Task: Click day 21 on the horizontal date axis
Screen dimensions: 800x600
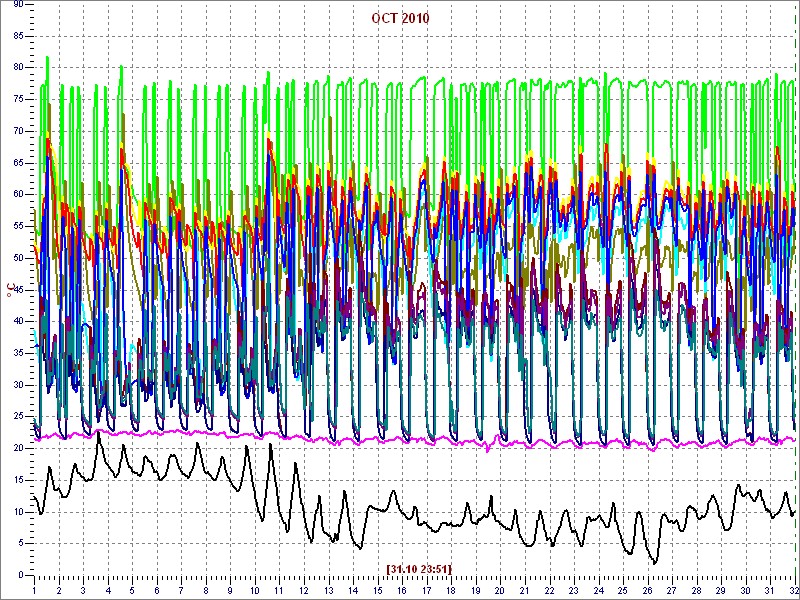Action: pyautogui.click(x=523, y=590)
